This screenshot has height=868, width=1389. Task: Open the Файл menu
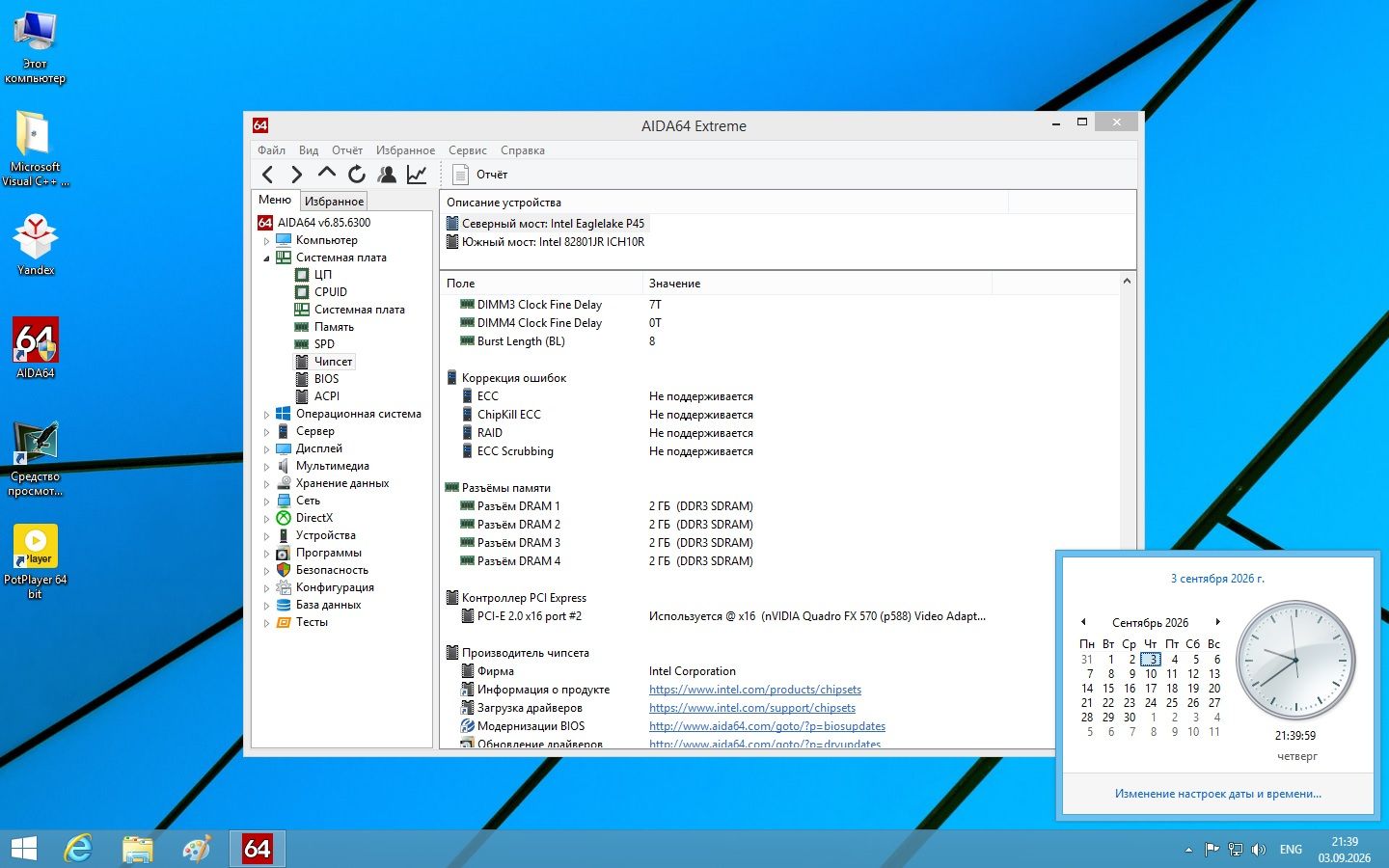[x=271, y=150]
